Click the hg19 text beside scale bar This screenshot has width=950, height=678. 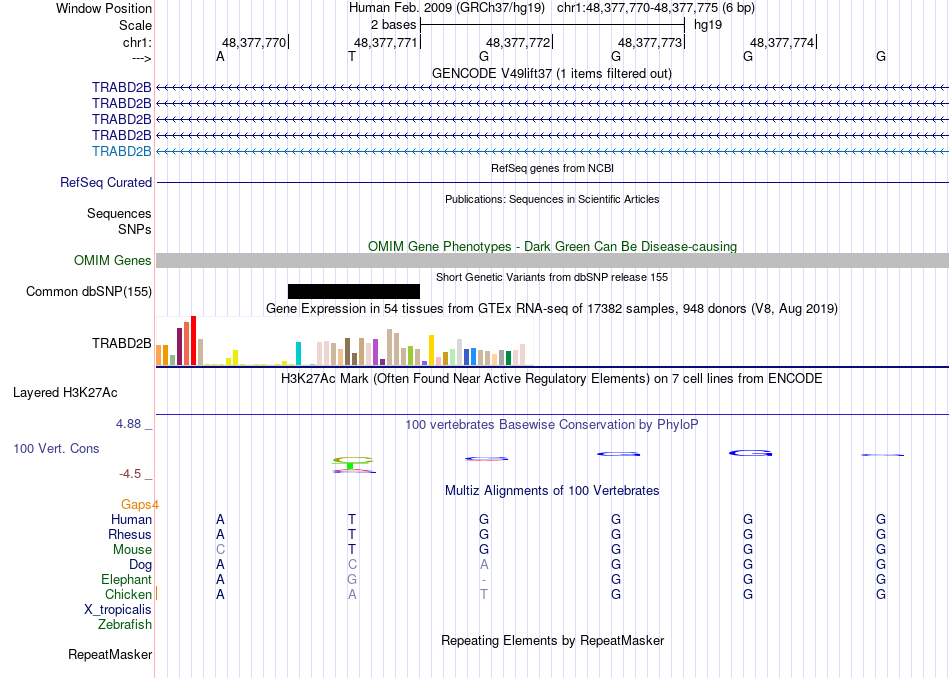(x=708, y=25)
